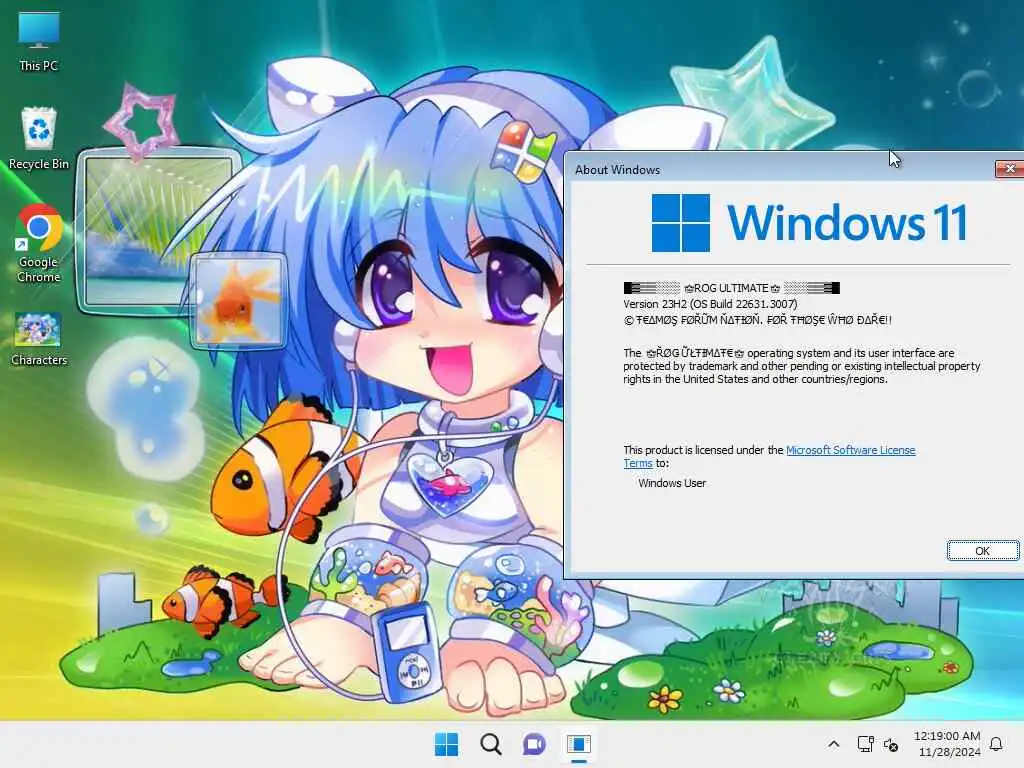Close the About Windows dialog with red X
Image resolution: width=1024 pixels, height=768 pixels.
tap(1010, 169)
